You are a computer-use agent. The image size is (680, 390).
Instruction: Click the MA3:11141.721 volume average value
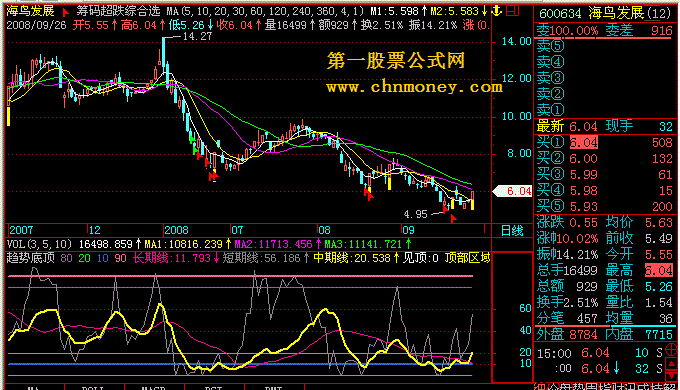(363, 244)
